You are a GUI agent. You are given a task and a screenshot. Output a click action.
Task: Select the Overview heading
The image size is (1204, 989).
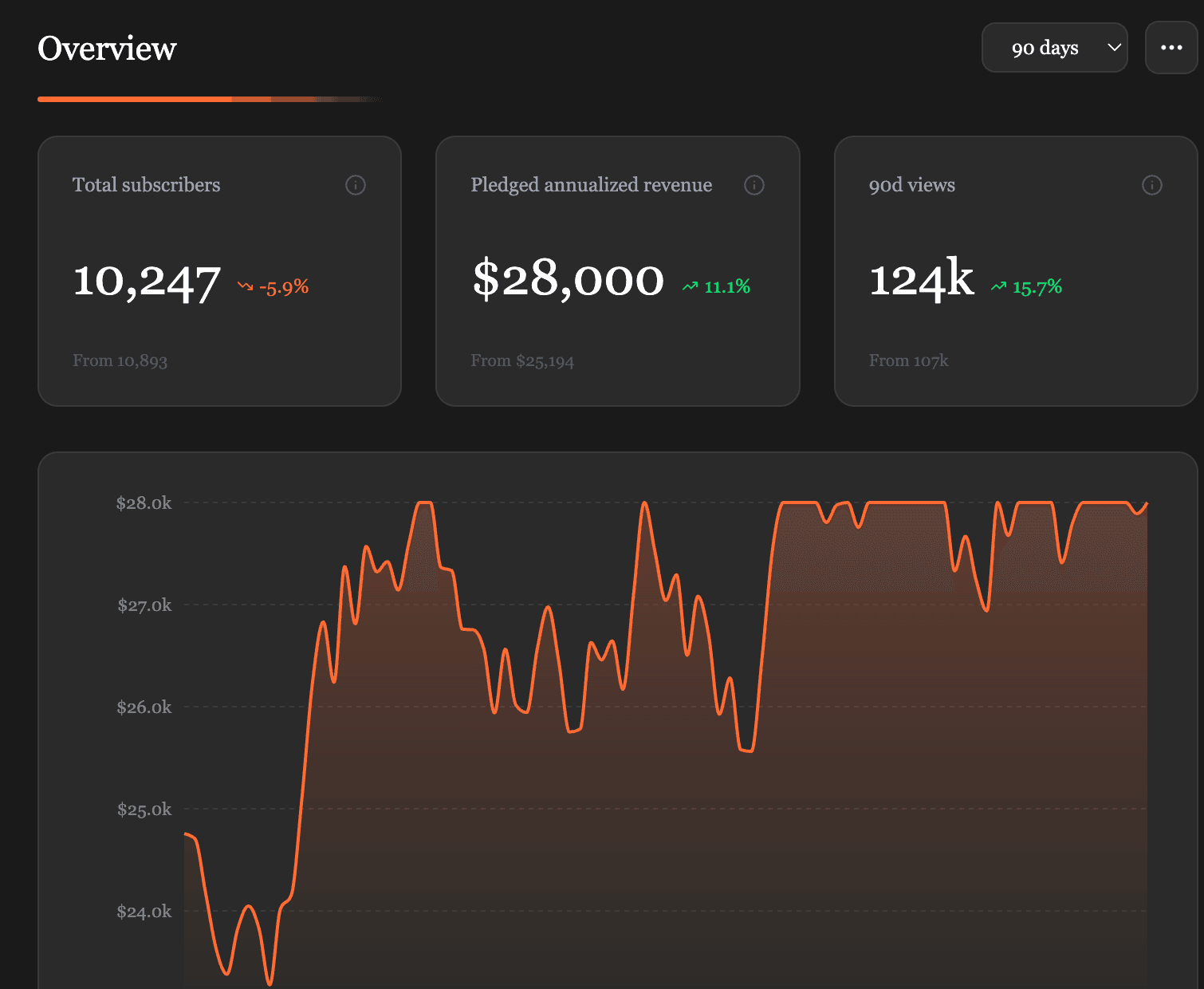(x=107, y=49)
